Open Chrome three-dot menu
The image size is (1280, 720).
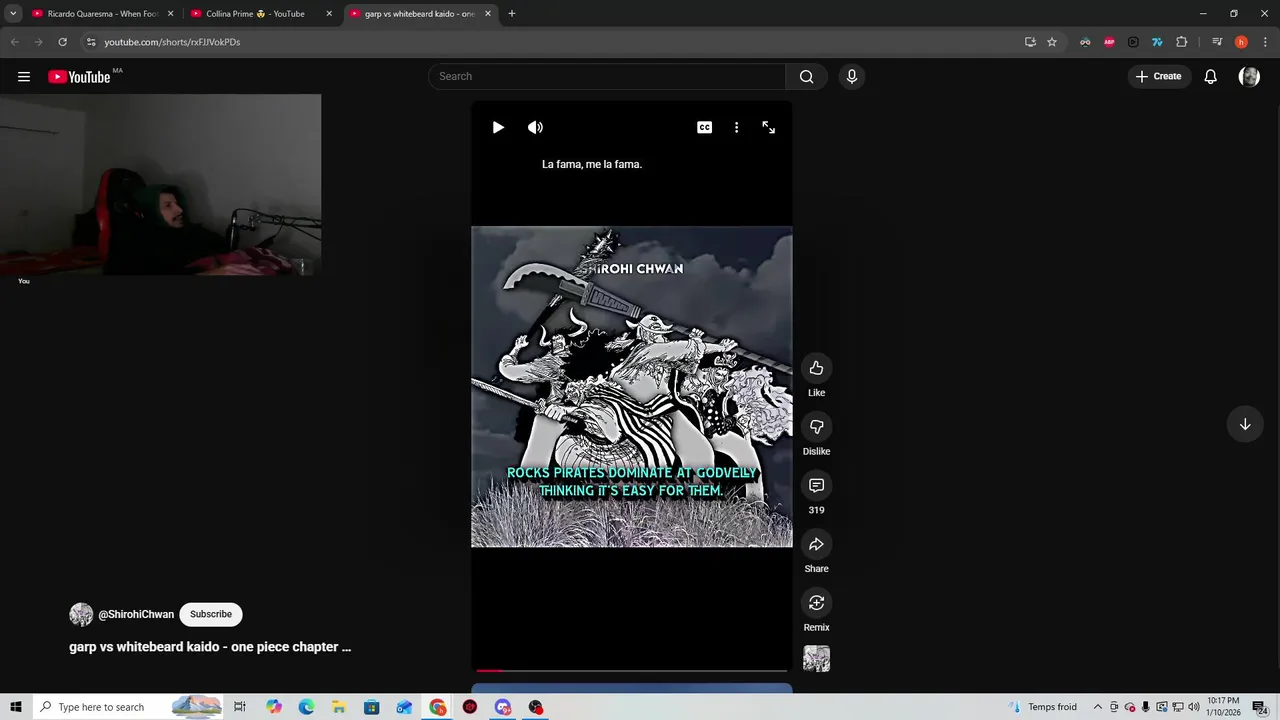(x=1265, y=42)
